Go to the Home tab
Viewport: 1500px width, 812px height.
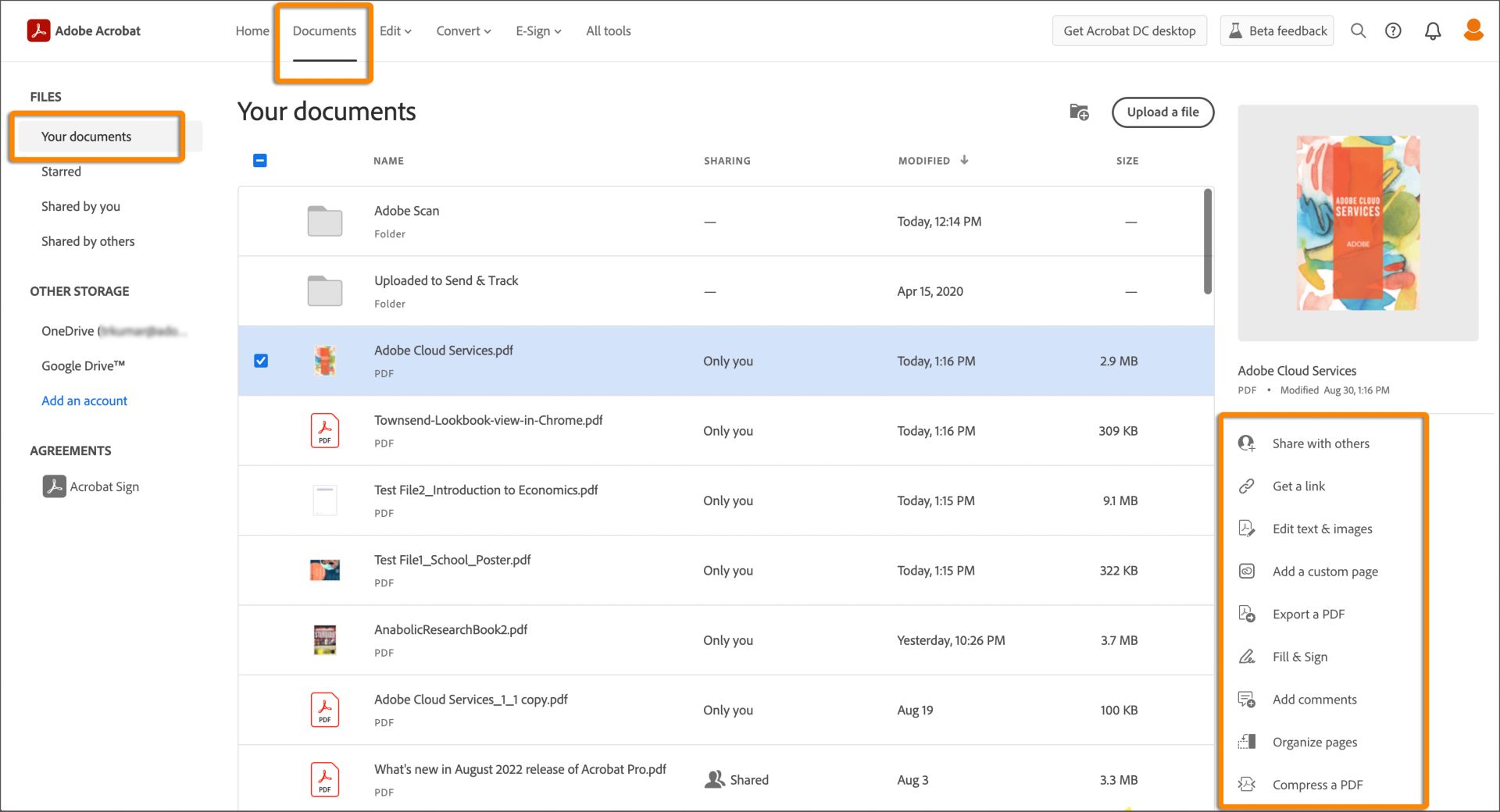252,31
